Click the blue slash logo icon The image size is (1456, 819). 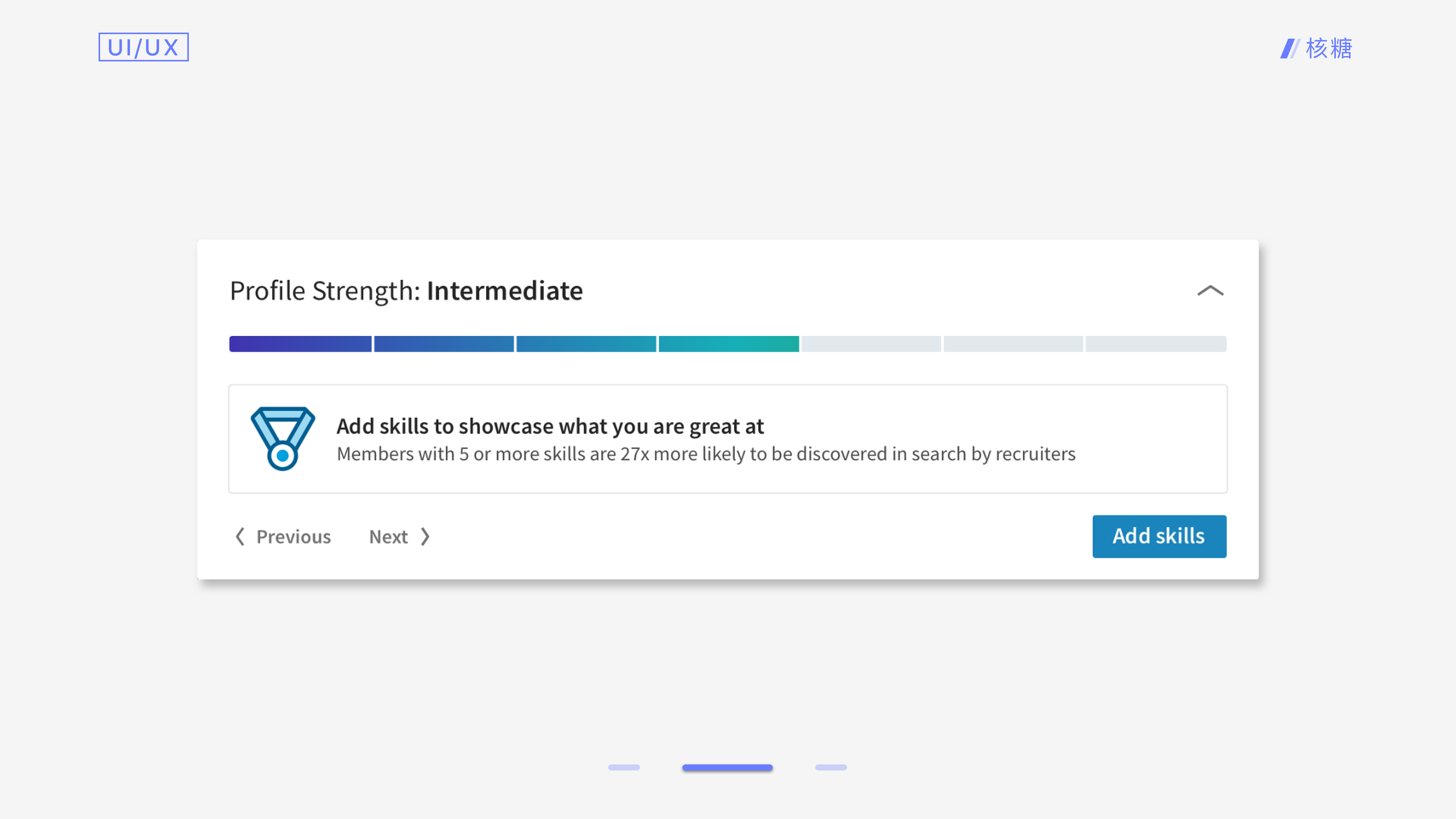click(x=1289, y=49)
